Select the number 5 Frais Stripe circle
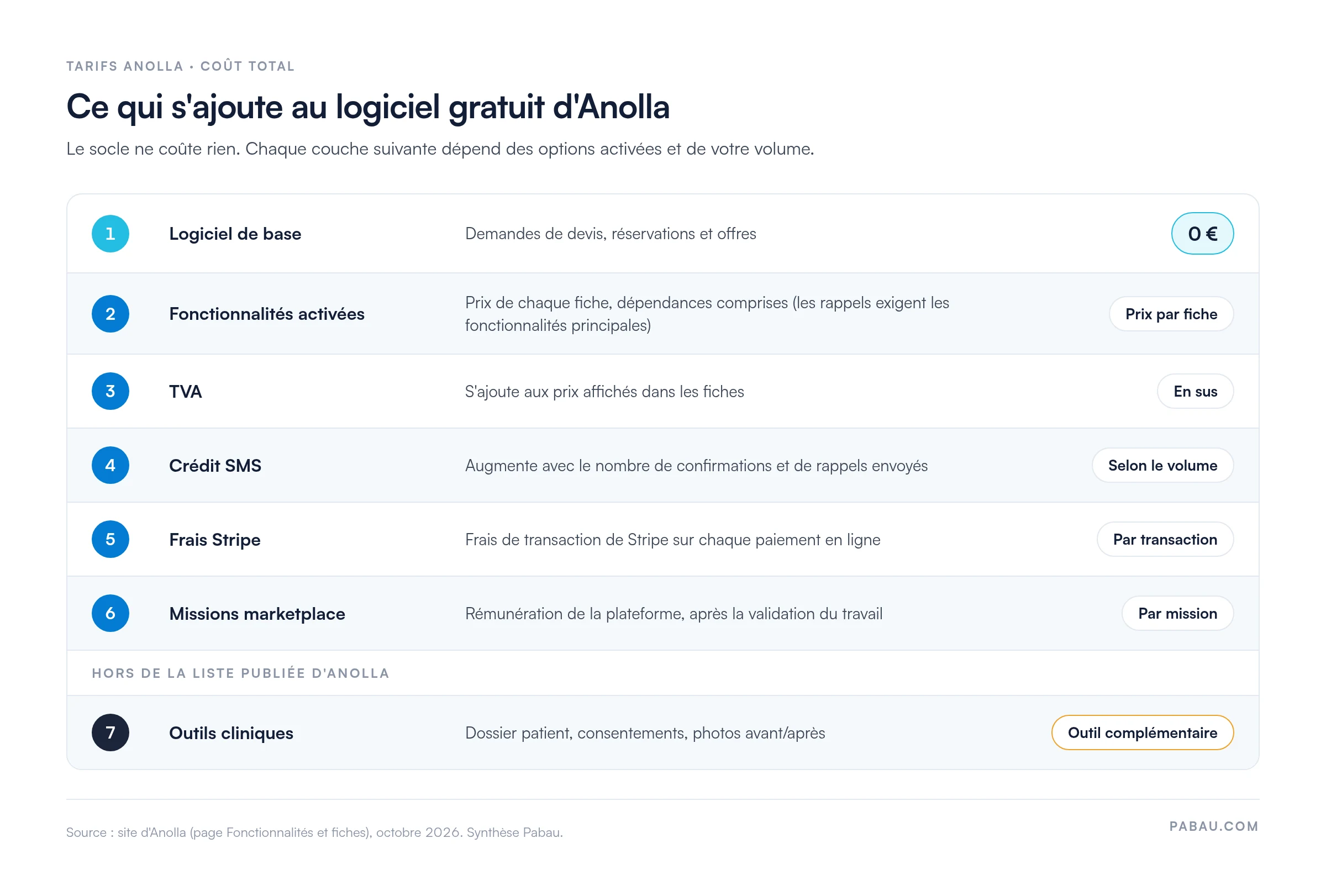 pos(110,540)
